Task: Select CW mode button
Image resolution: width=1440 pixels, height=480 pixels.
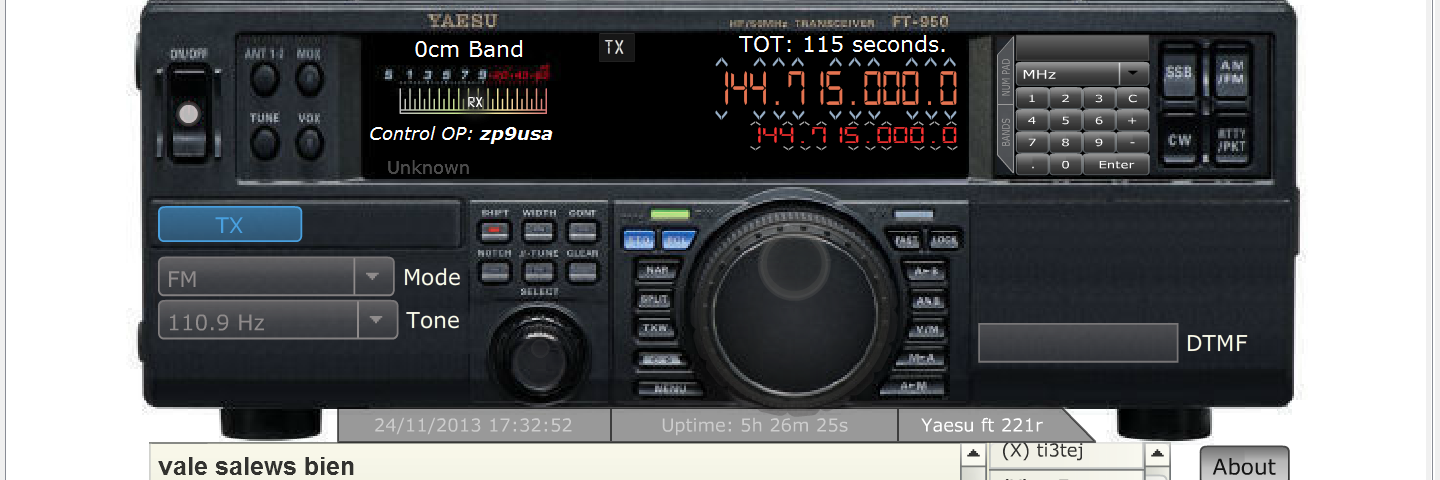Action: tap(1180, 141)
